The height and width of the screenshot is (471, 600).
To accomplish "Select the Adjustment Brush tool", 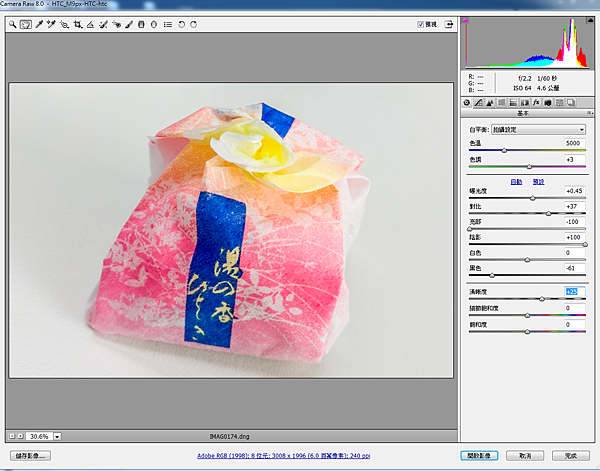I will point(129,24).
